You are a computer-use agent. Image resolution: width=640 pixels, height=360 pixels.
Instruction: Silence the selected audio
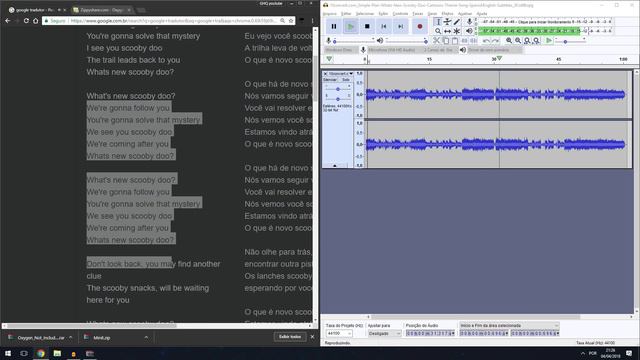point(473,40)
